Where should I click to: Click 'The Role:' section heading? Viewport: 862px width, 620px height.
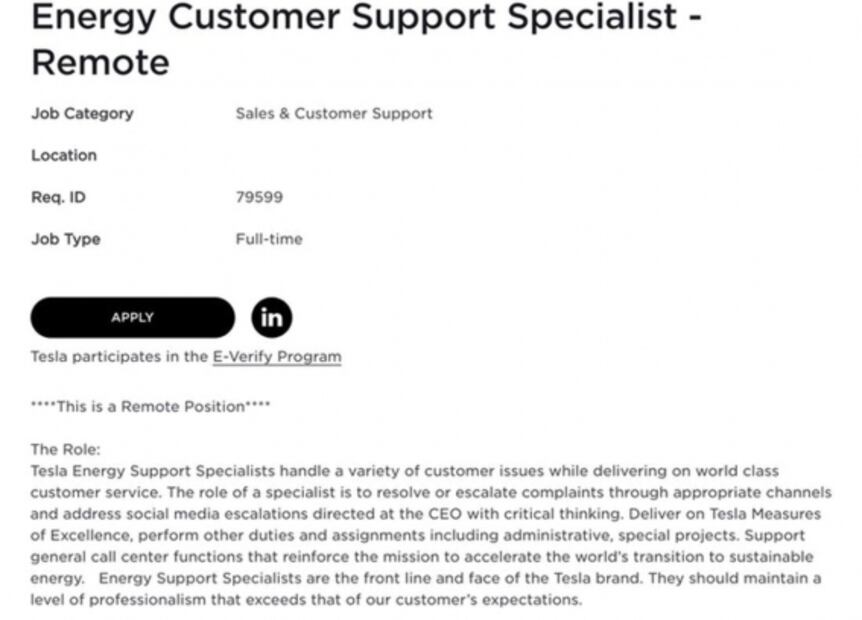coord(66,449)
